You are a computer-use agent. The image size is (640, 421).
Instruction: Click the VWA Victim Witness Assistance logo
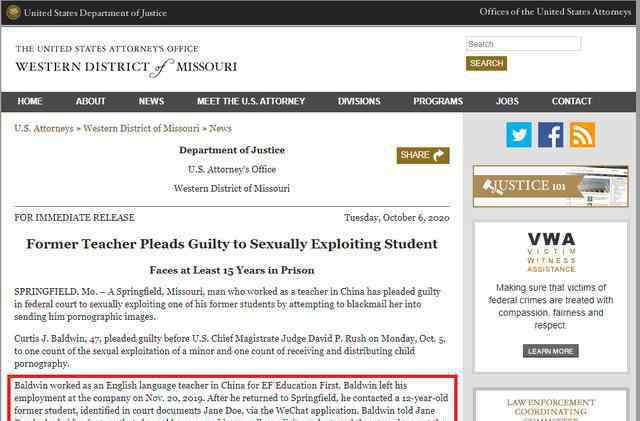point(550,252)
